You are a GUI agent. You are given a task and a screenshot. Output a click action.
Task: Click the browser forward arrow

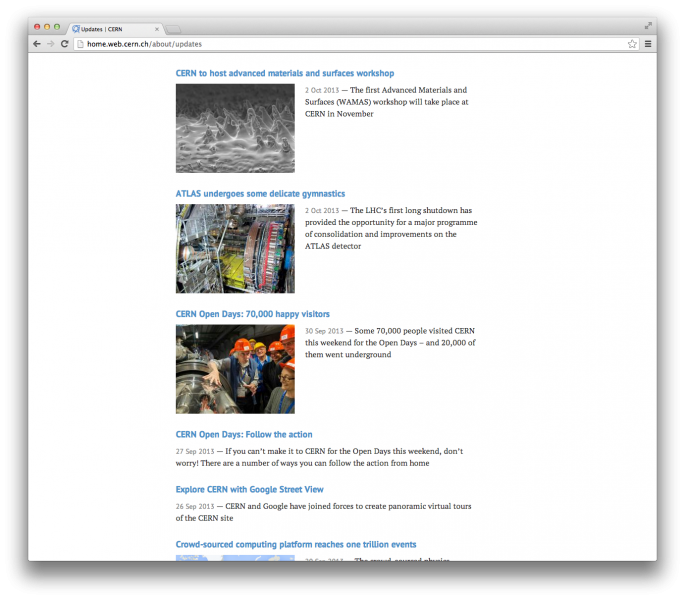pyautogui.click(x=51, y=44)
